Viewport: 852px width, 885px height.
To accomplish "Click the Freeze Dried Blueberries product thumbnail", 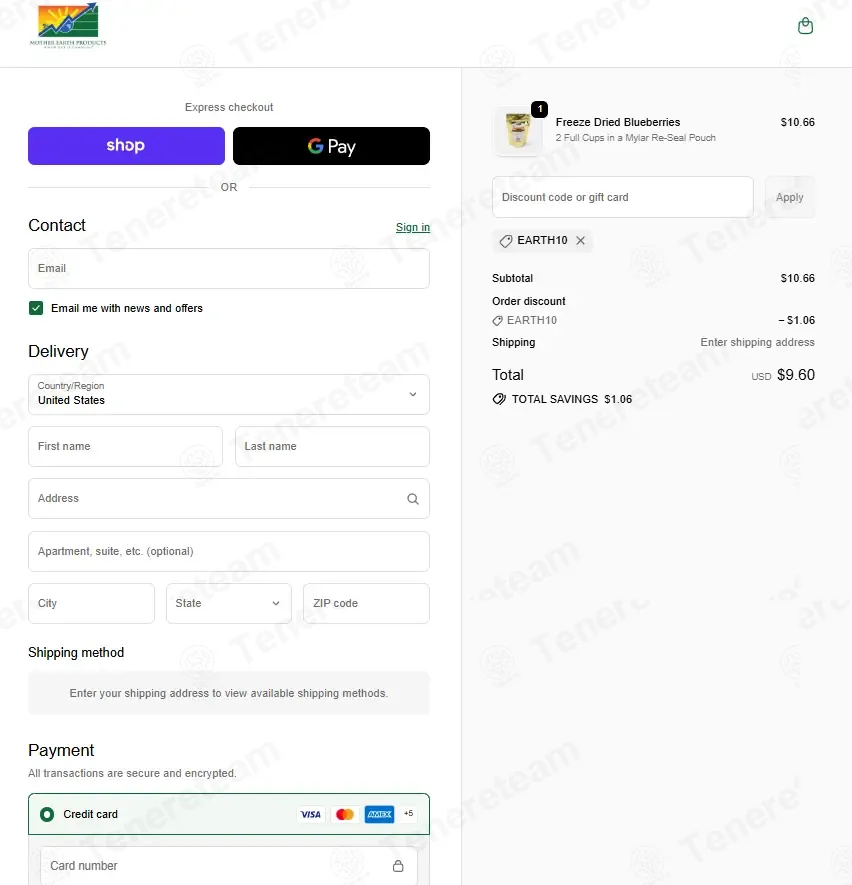I will point(519,131).
